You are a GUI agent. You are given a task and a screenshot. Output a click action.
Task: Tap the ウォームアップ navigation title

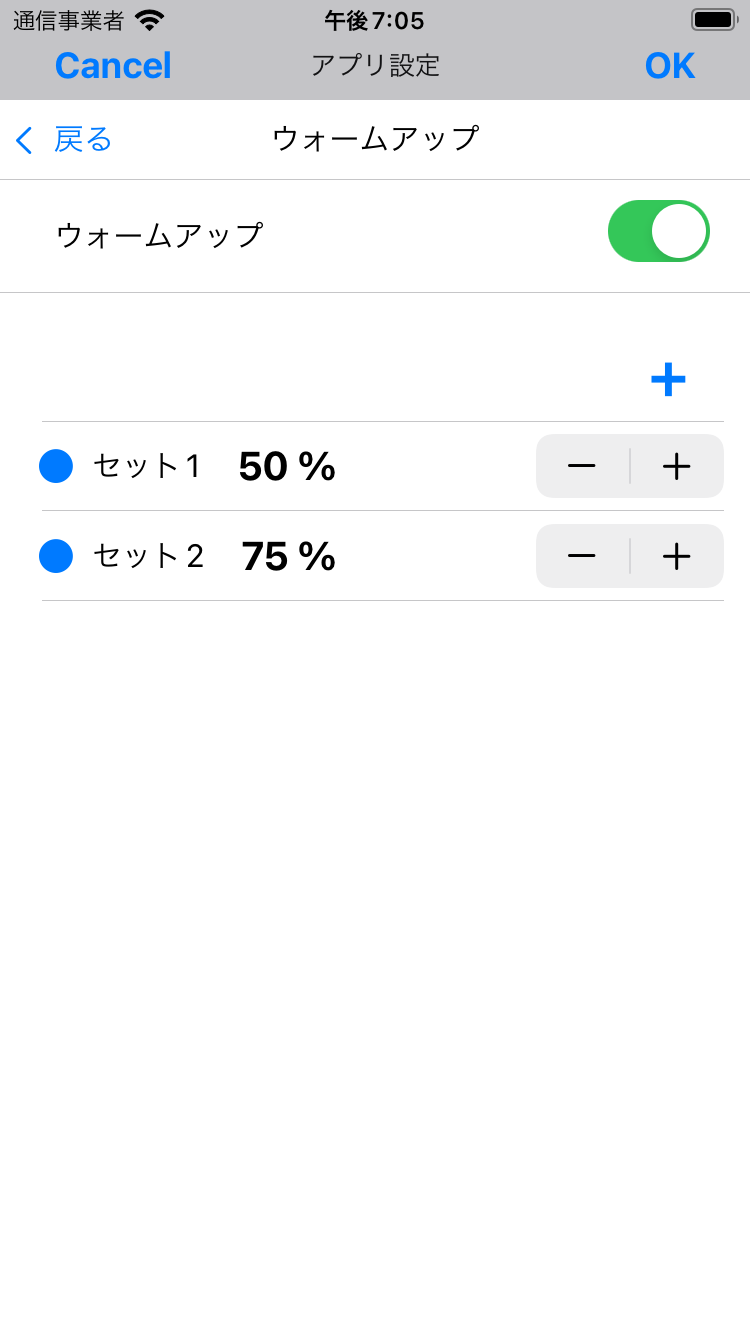375,139
